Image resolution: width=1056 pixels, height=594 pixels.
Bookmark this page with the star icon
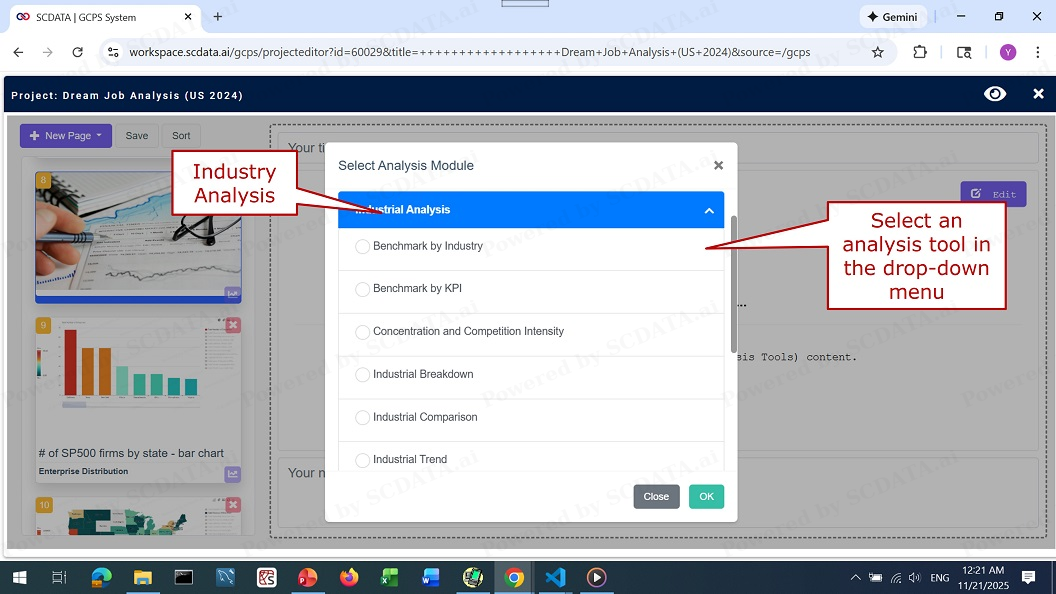click(x=877, y=52)
